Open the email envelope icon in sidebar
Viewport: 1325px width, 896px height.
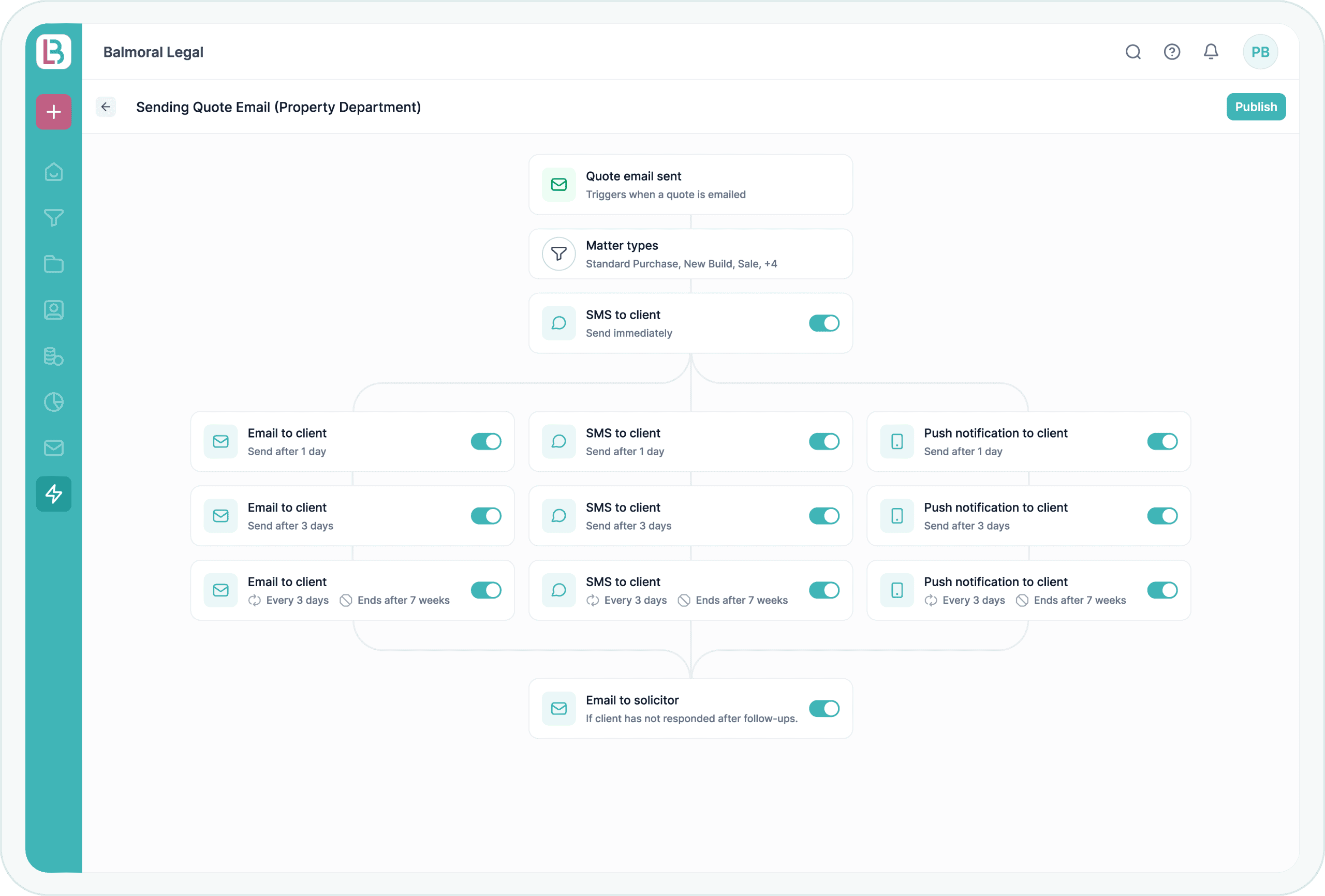point(53,448)
